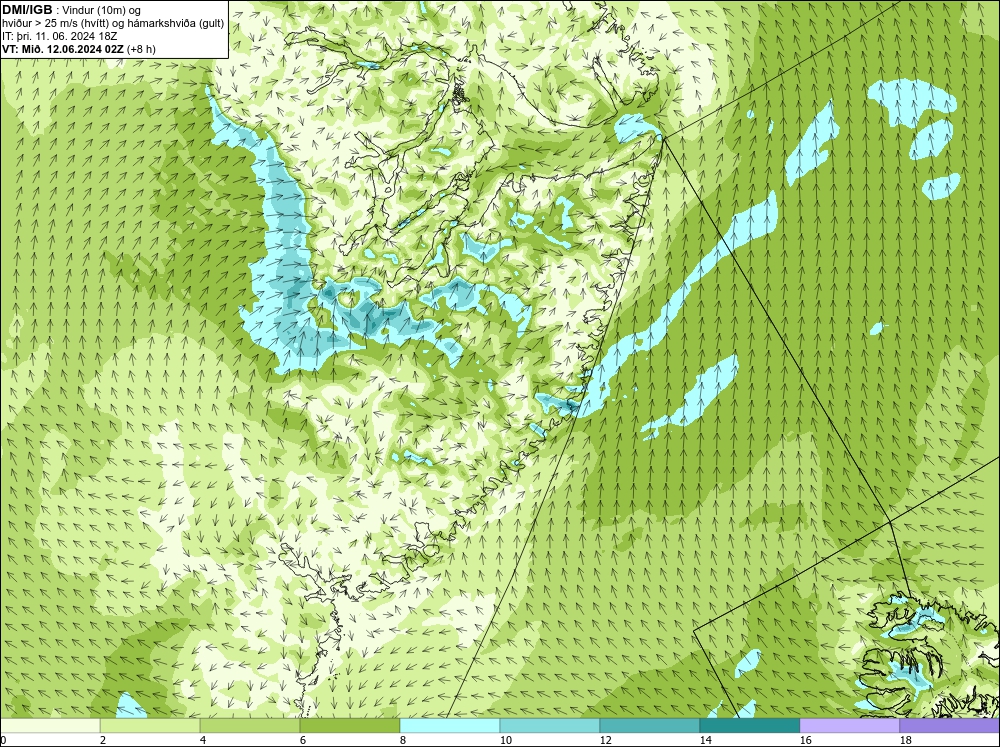Image resolution: width=1000 pixels, height=747 pixels.
Task: Click the scale label '6'
Action: [304, 740]
